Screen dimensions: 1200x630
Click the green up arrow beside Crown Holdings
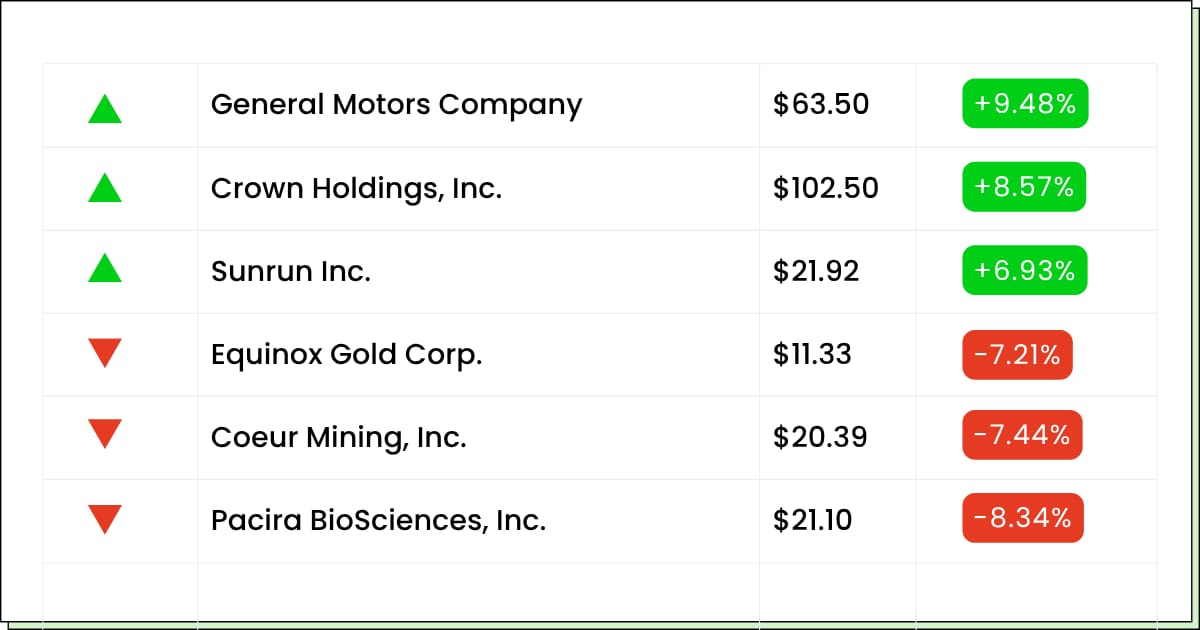click(x=105, y=187)
